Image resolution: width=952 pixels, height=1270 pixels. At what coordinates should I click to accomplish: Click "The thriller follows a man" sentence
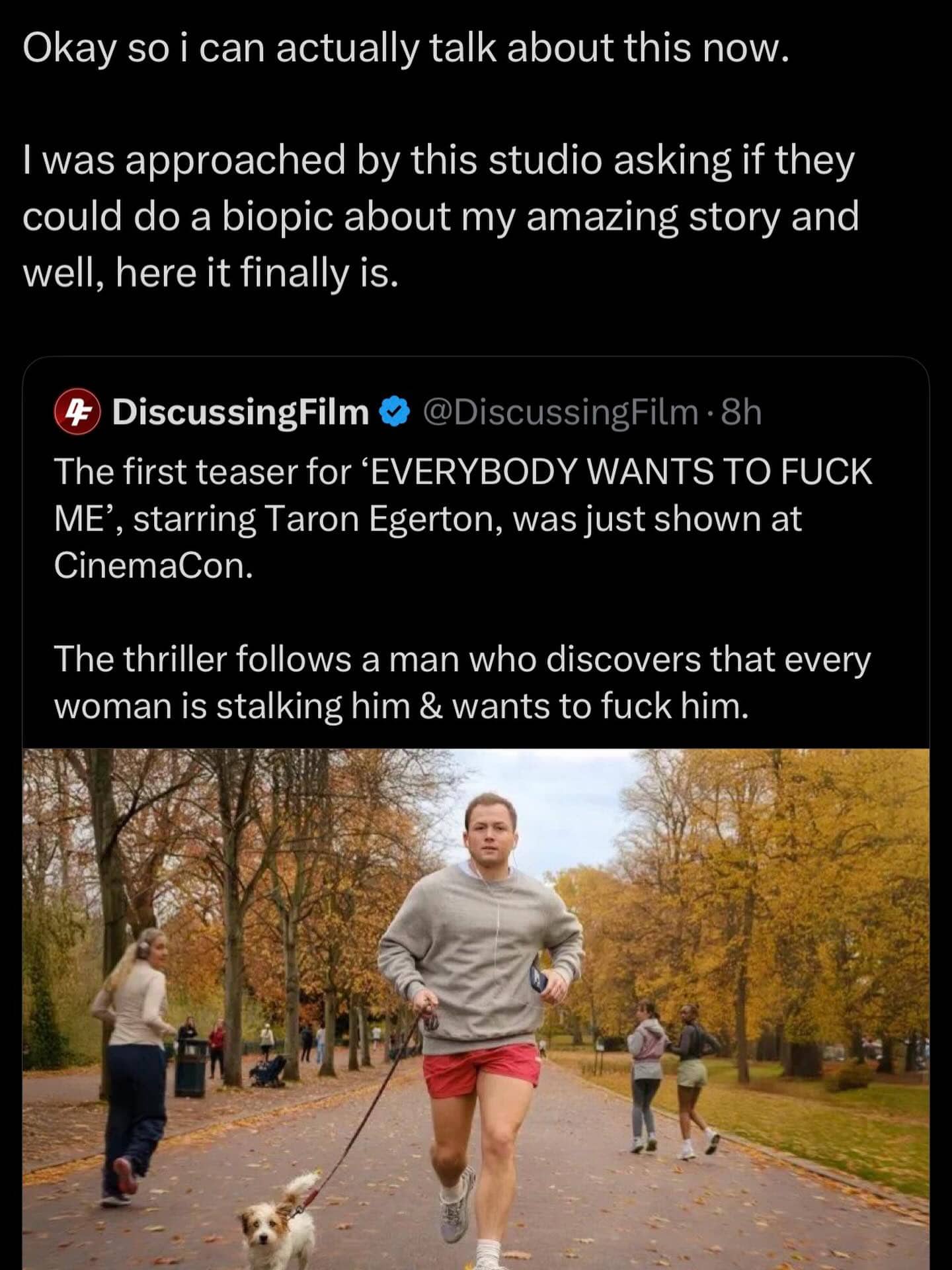pos(461,659)
